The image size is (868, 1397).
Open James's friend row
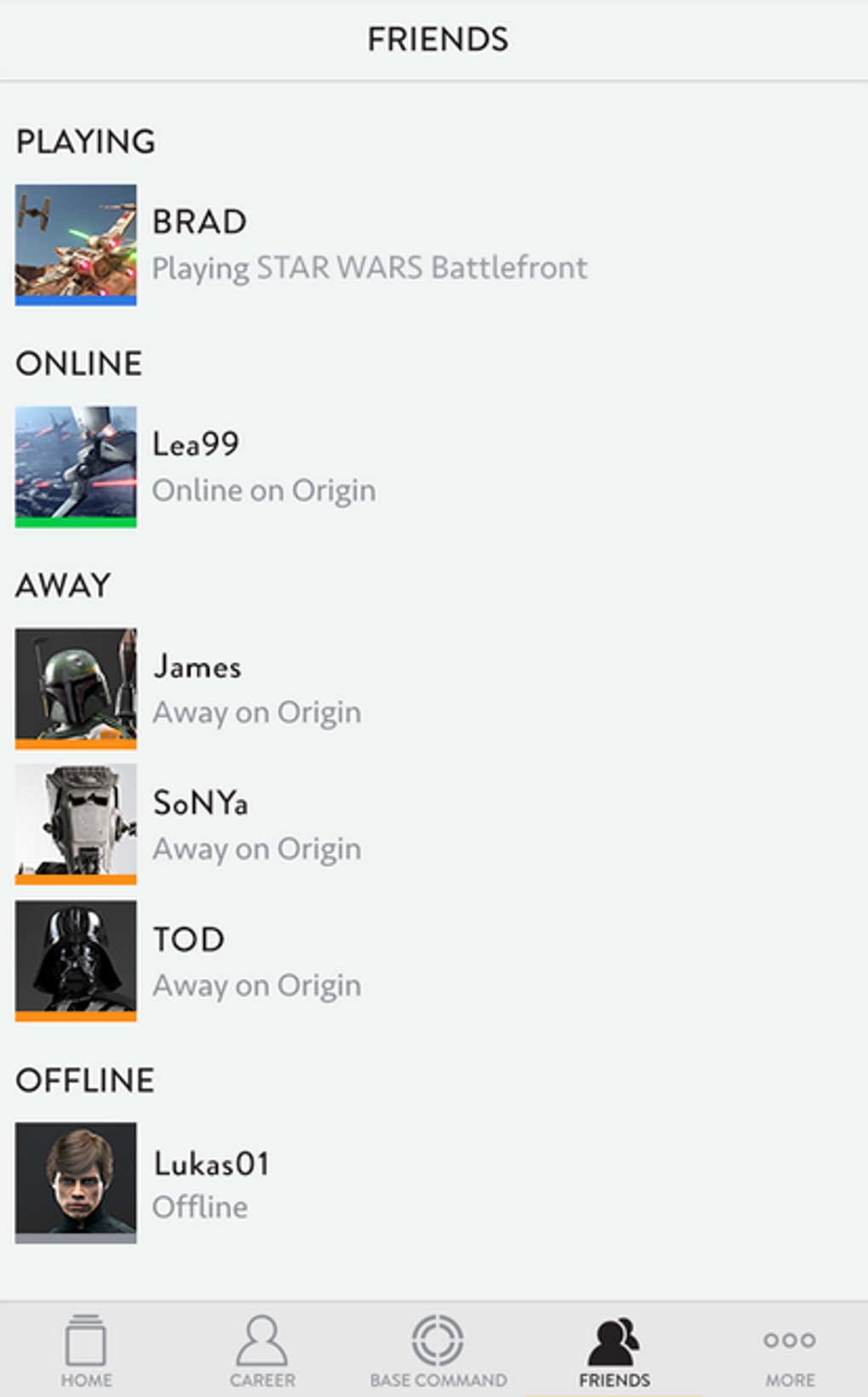[x=434, y=689]
